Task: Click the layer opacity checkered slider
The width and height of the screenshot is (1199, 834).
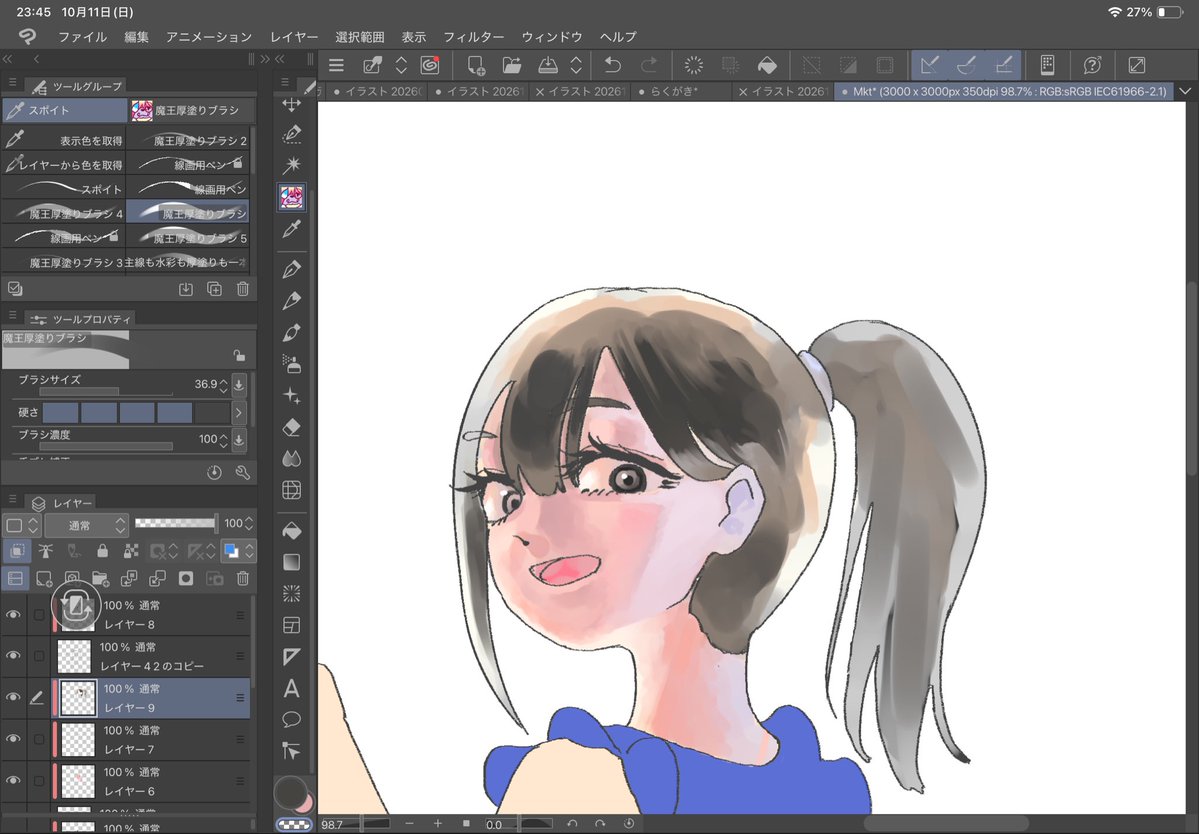Action: 176,524
